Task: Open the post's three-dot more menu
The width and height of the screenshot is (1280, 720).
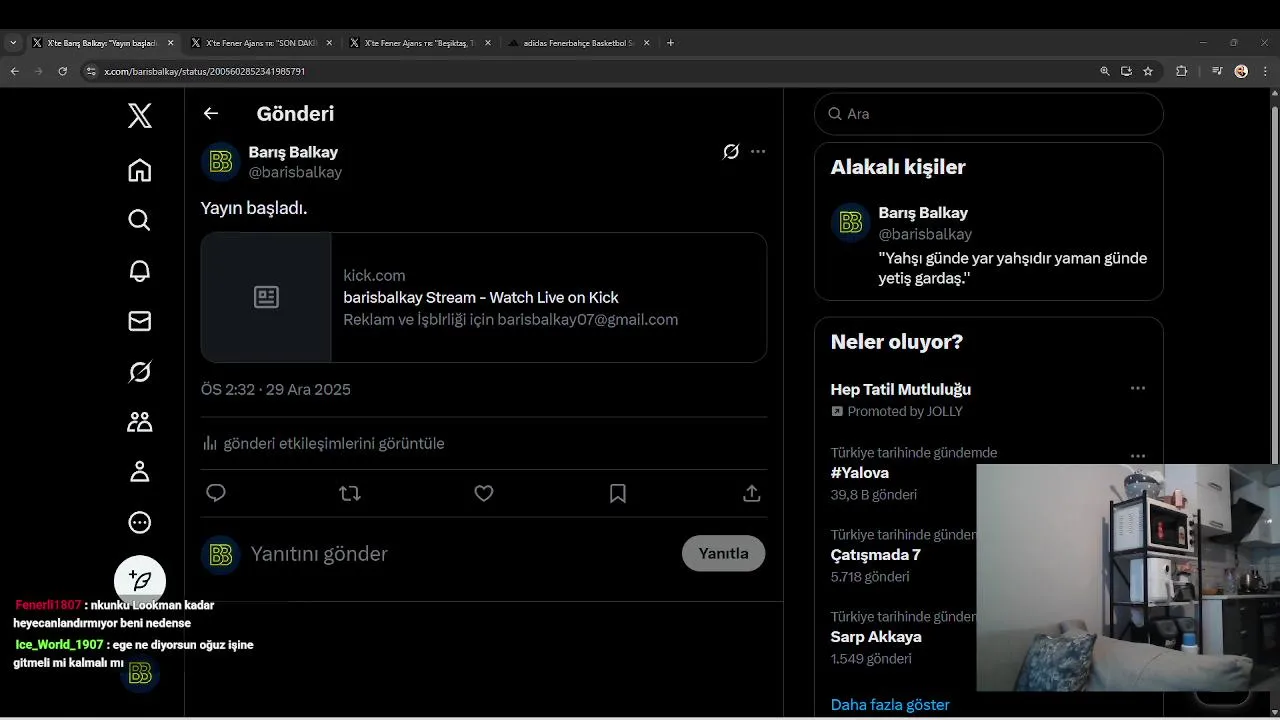Action: point(758,152)
